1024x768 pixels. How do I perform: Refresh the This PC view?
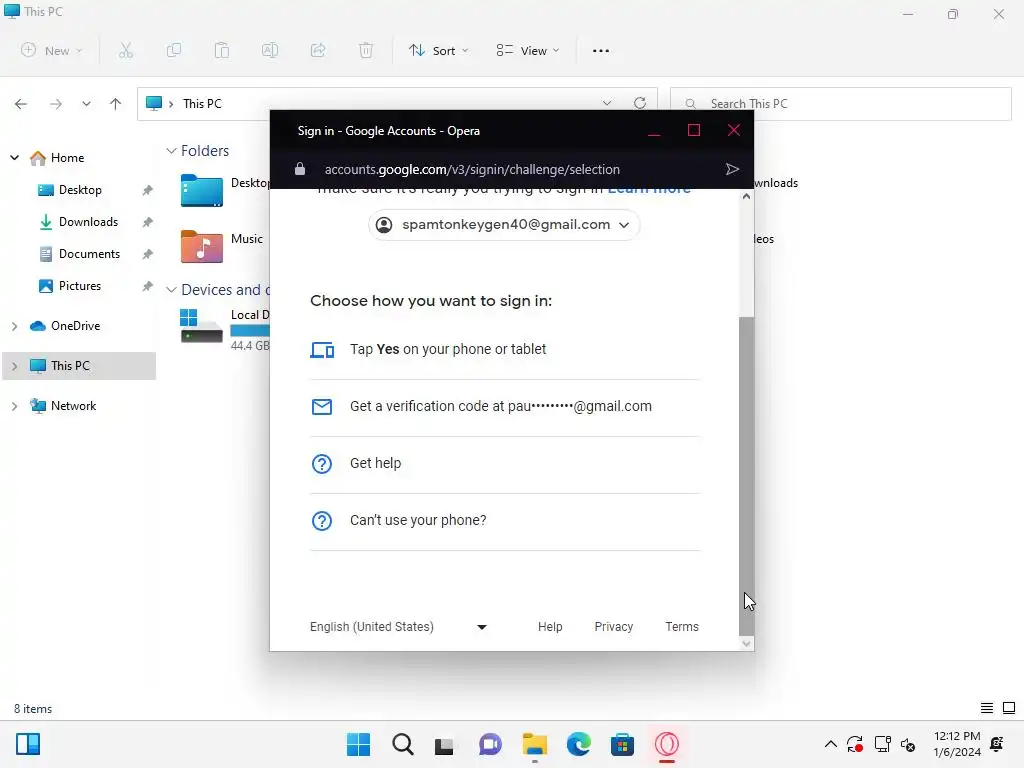[640, 103]
